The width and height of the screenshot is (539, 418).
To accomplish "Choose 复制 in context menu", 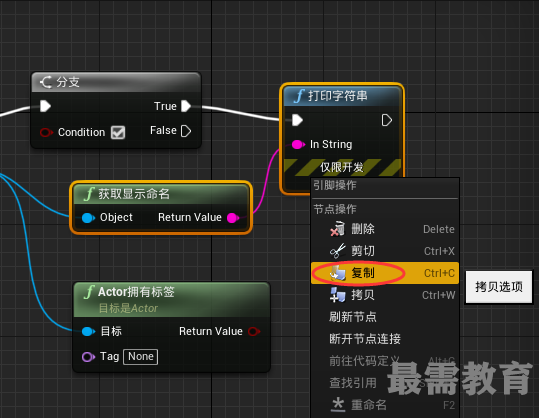I will [x=385, y=273].
